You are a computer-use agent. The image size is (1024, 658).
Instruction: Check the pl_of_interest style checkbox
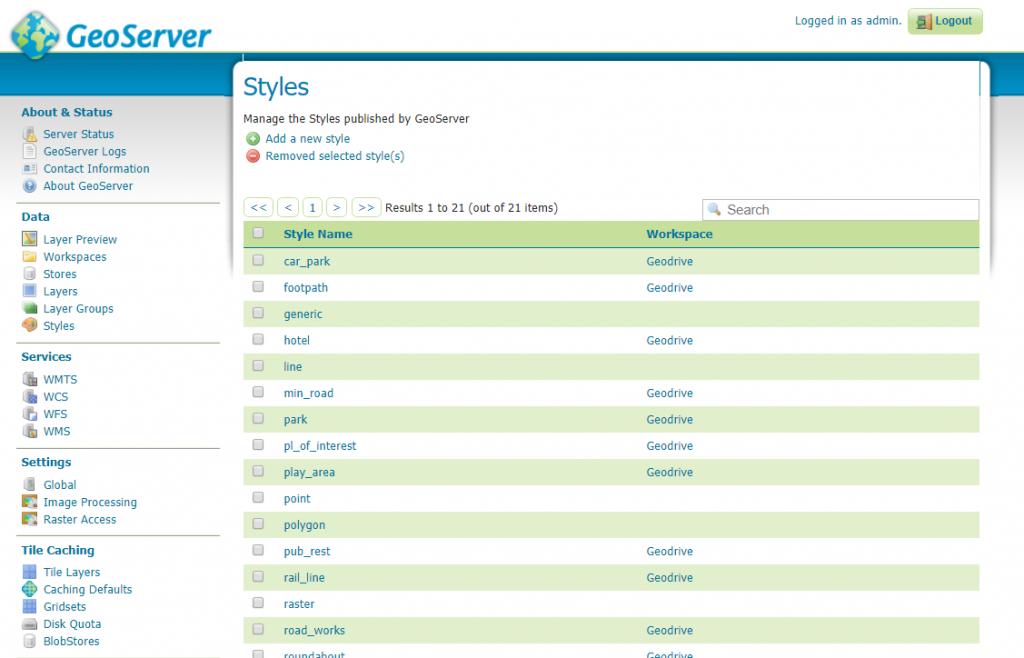[258, 445]
